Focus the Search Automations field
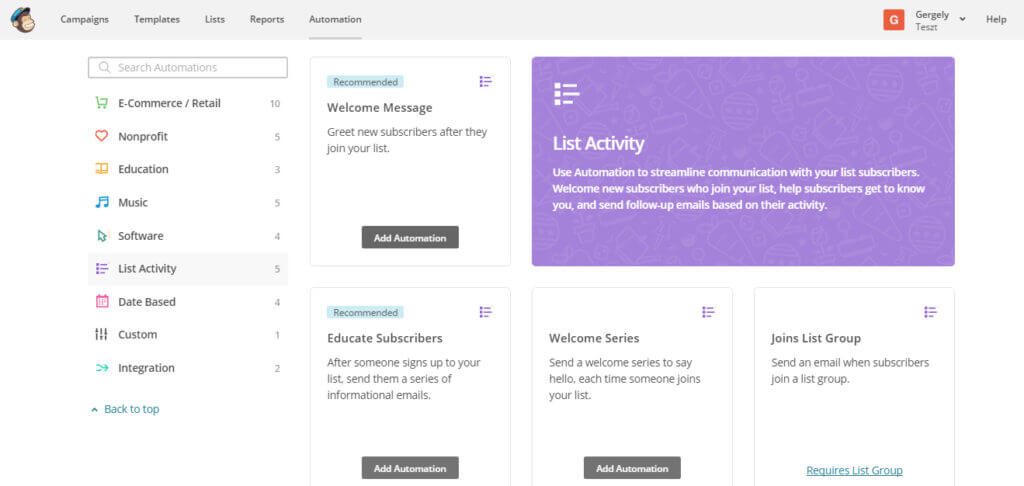1024x486 pixels. click(x=188, y=67)
